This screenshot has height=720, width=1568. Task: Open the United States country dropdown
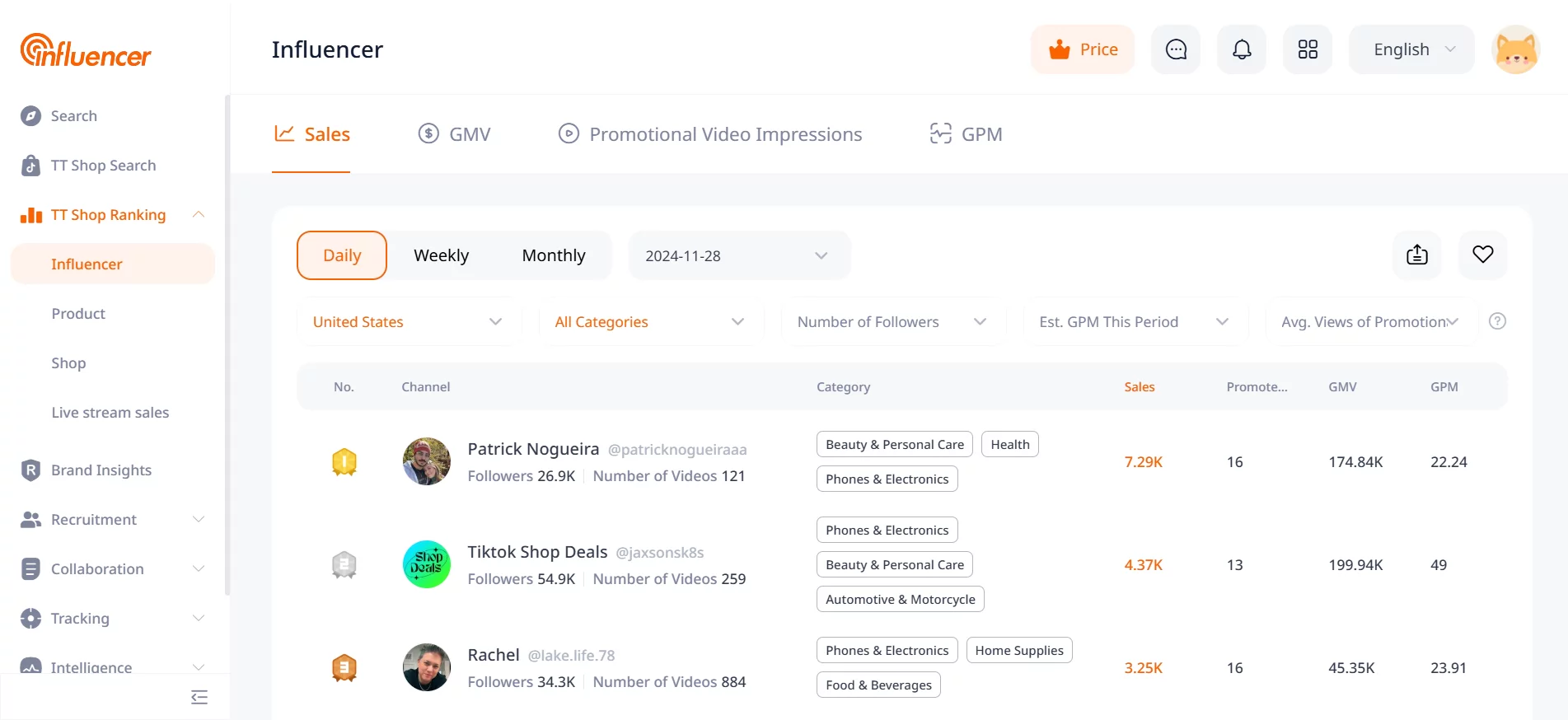click(408, 322)
